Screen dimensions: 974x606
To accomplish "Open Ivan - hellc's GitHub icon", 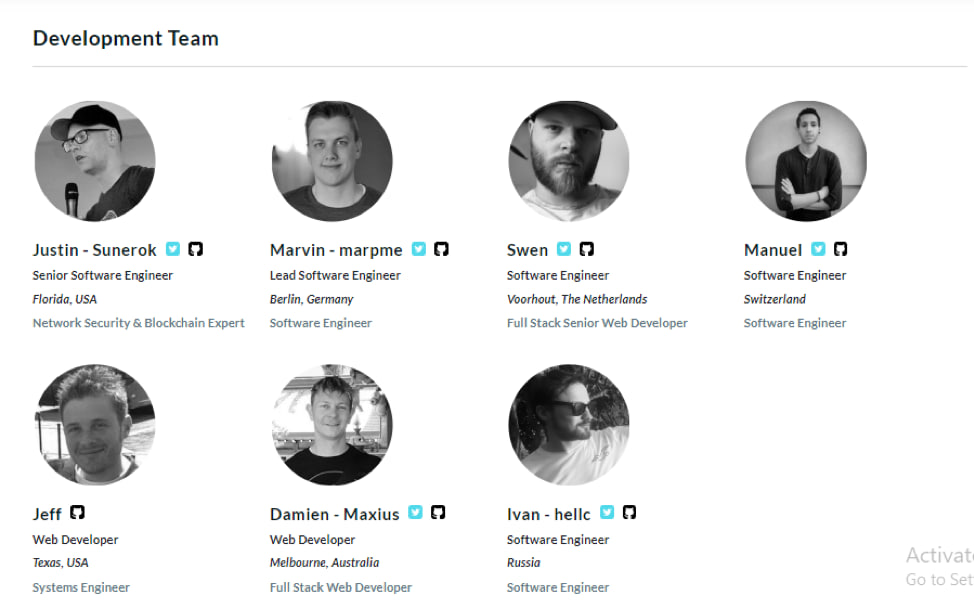I will [x=629, y=513].
